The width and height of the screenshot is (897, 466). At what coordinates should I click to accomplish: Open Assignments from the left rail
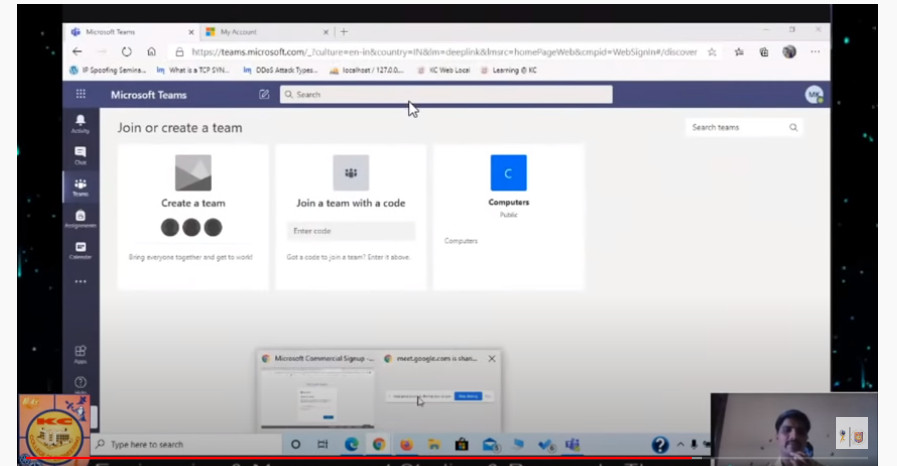click(x=80, y=219)
